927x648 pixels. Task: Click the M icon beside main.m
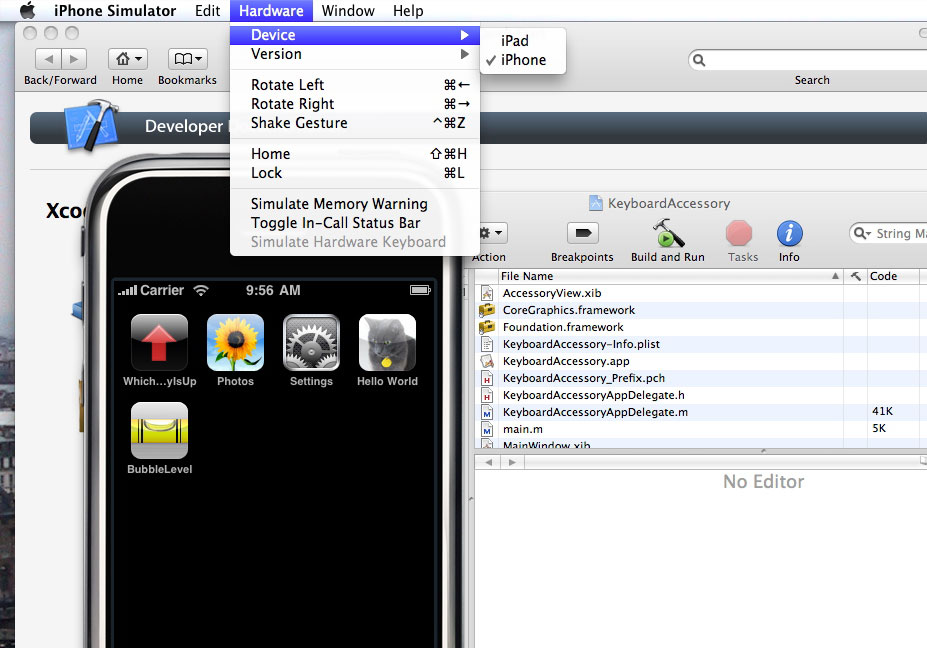click(x=487, y=430)
